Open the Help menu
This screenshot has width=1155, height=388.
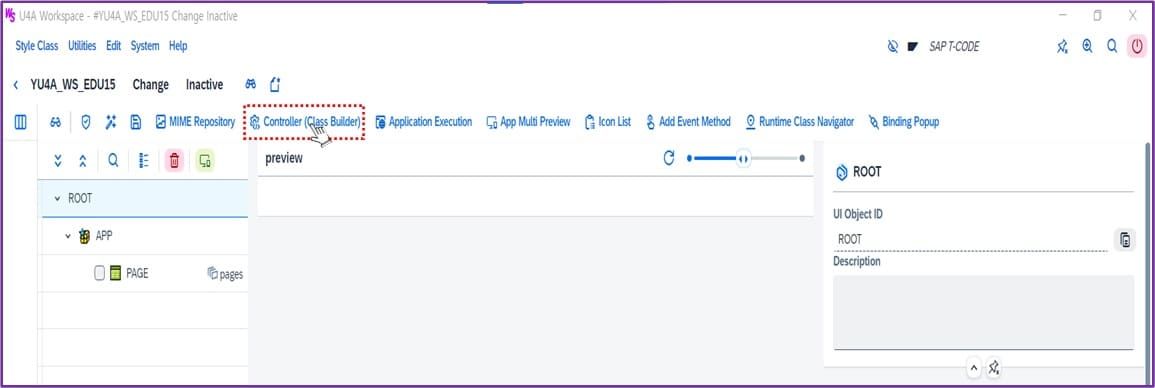pyautogui.click(x=178, y=46)
